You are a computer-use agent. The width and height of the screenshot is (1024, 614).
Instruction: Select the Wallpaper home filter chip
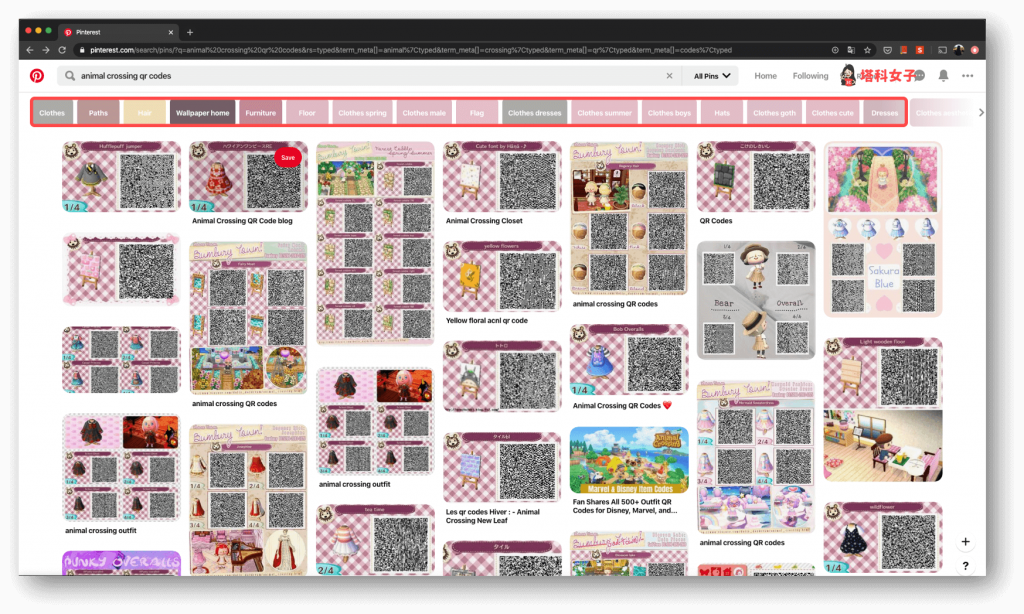point(202,113)
